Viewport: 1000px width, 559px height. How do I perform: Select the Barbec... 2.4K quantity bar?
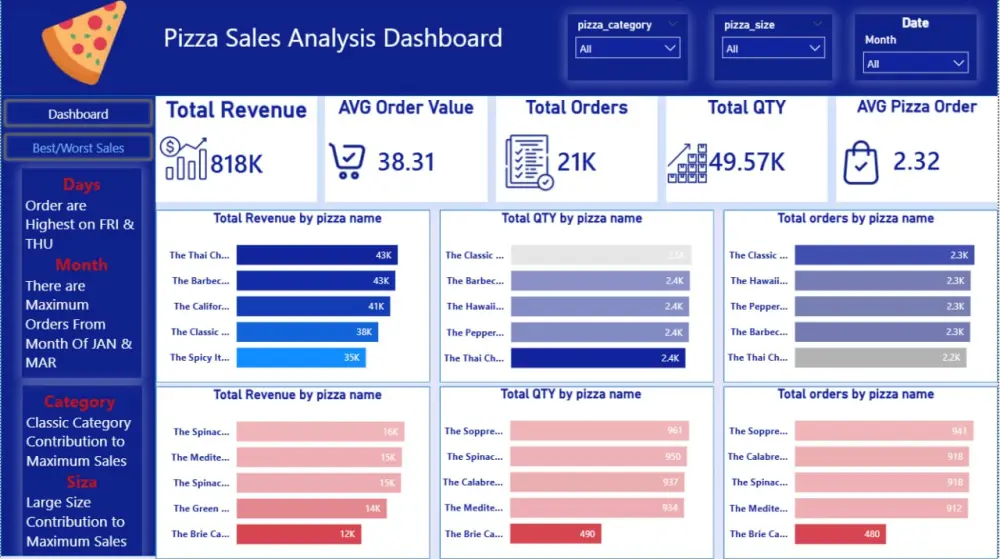pos(600,280)
